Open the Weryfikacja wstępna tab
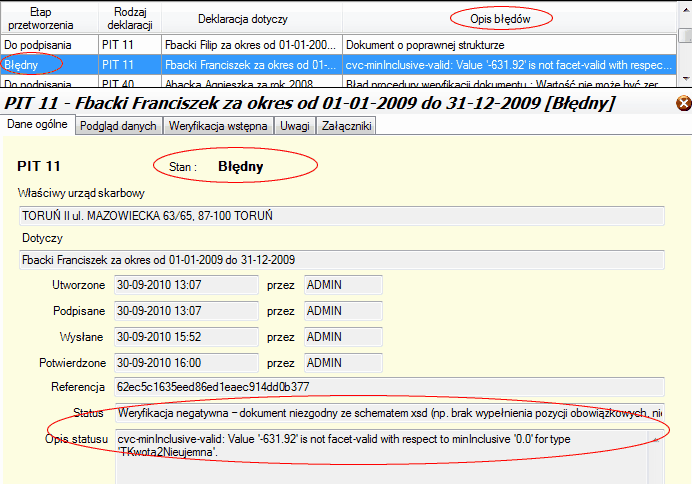This screenshot has width=692, height=484. tap(208, 126)
